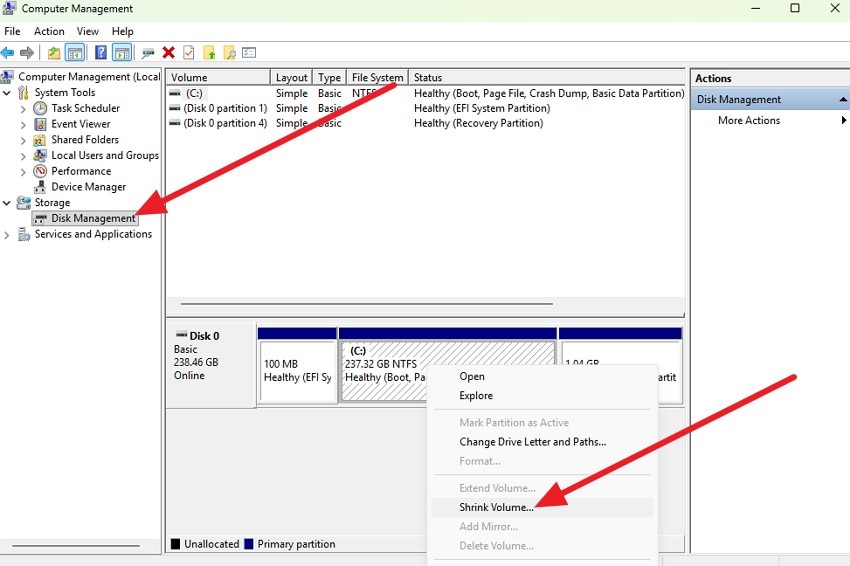Click the Event Viewer icon in tree

coord(40,124)
